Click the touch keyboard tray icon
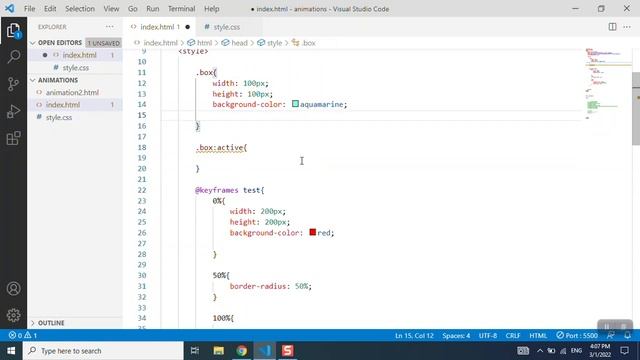The height and width of the screenshot is (360, 640). (523, 351)
